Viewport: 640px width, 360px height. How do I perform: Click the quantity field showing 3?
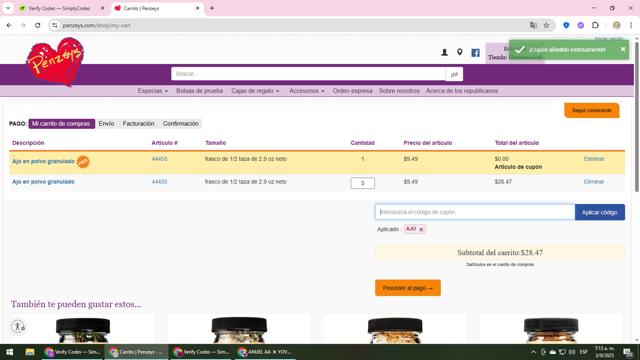pyautogui.click(x=362, y=183)
